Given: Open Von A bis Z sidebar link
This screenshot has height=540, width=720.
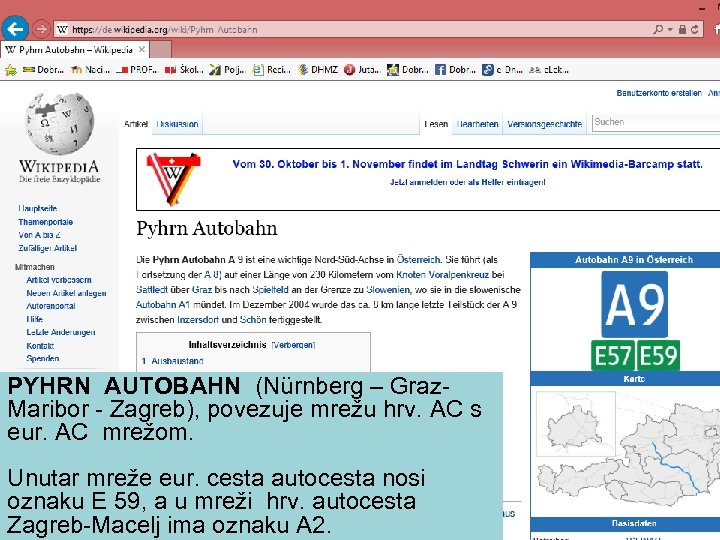Looking at the screenshot, I should (39, 235).
